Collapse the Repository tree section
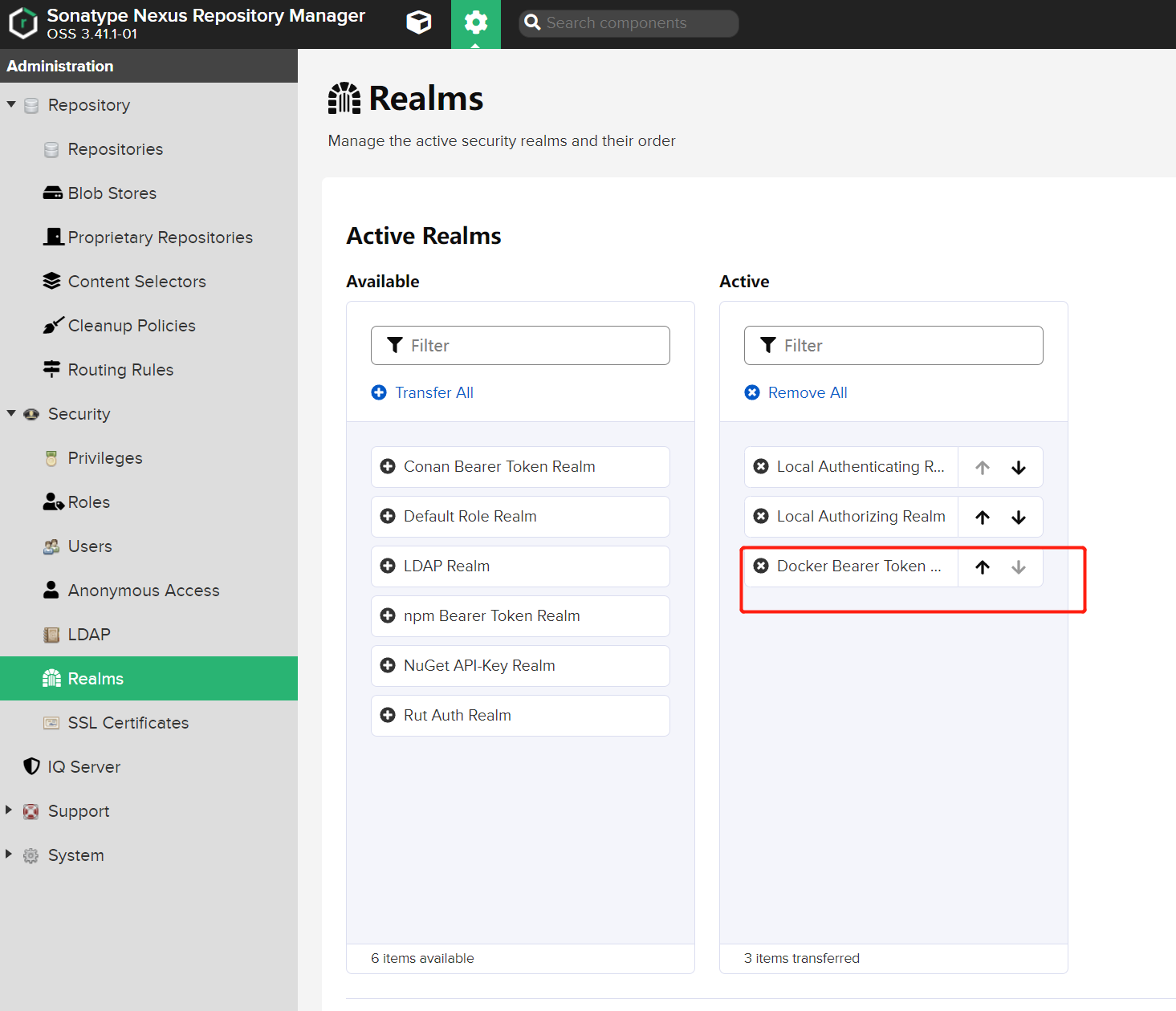Screen dimensions: 1176x1011 [11, 105]
